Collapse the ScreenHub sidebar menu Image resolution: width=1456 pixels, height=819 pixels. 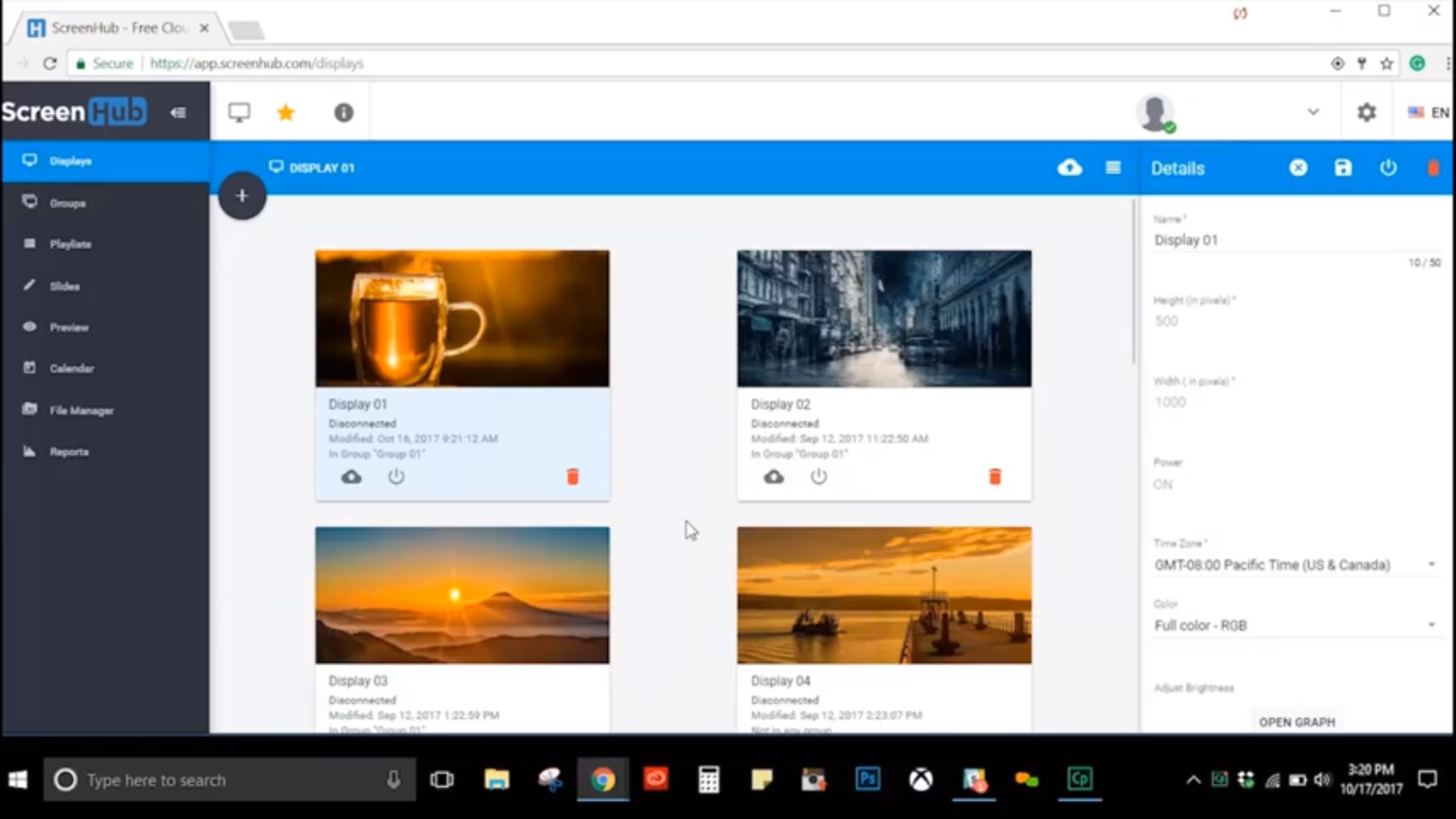point(177,112)
